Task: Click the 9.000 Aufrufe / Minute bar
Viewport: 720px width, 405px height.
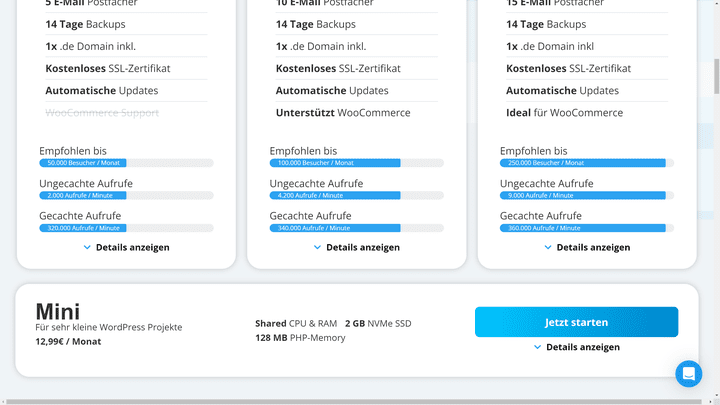Action: point(587,196)
